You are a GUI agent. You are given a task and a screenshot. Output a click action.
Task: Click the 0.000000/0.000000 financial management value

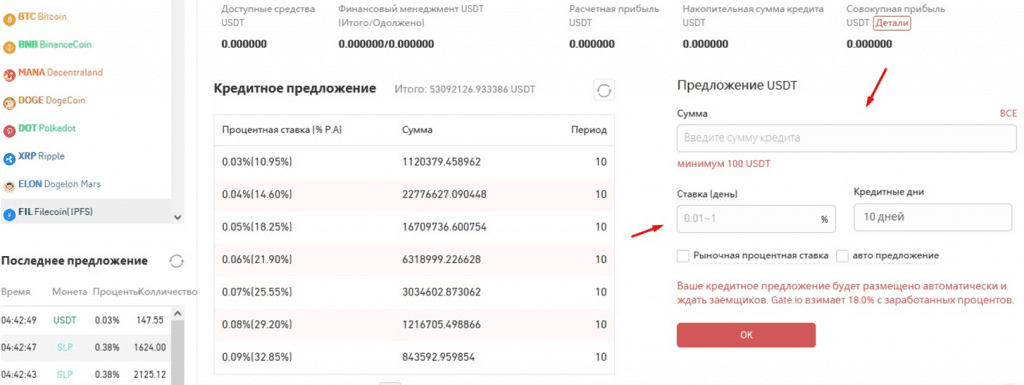click(386, 44)
